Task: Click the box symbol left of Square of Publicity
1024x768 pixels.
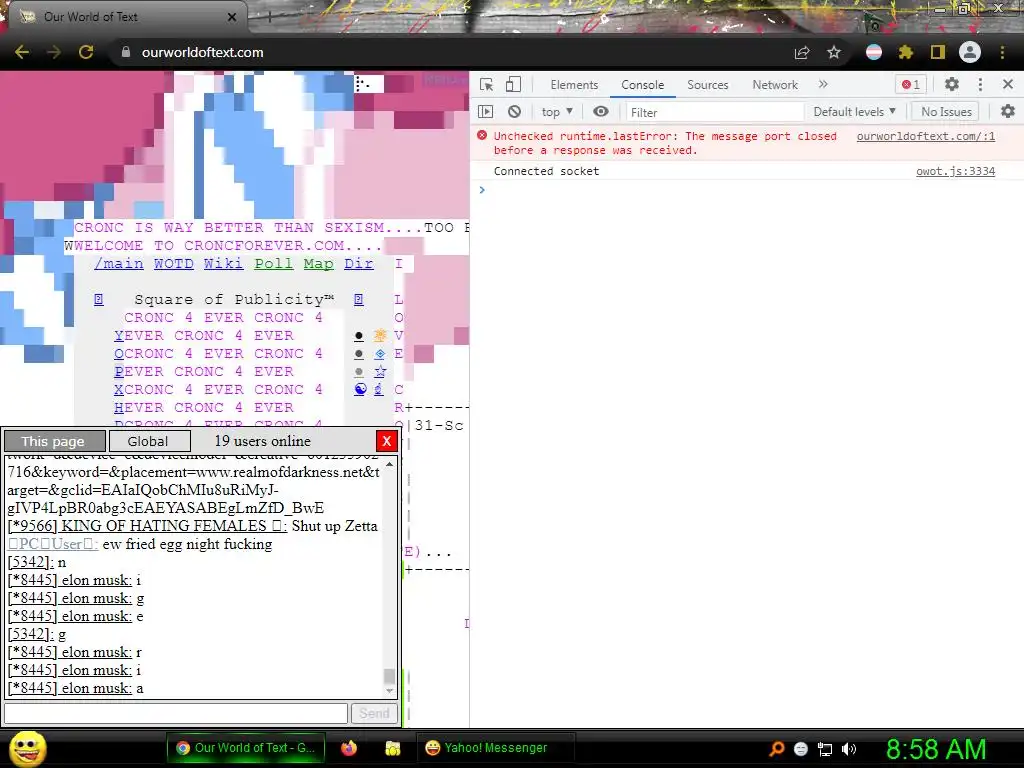Action: tap(99, 299)
